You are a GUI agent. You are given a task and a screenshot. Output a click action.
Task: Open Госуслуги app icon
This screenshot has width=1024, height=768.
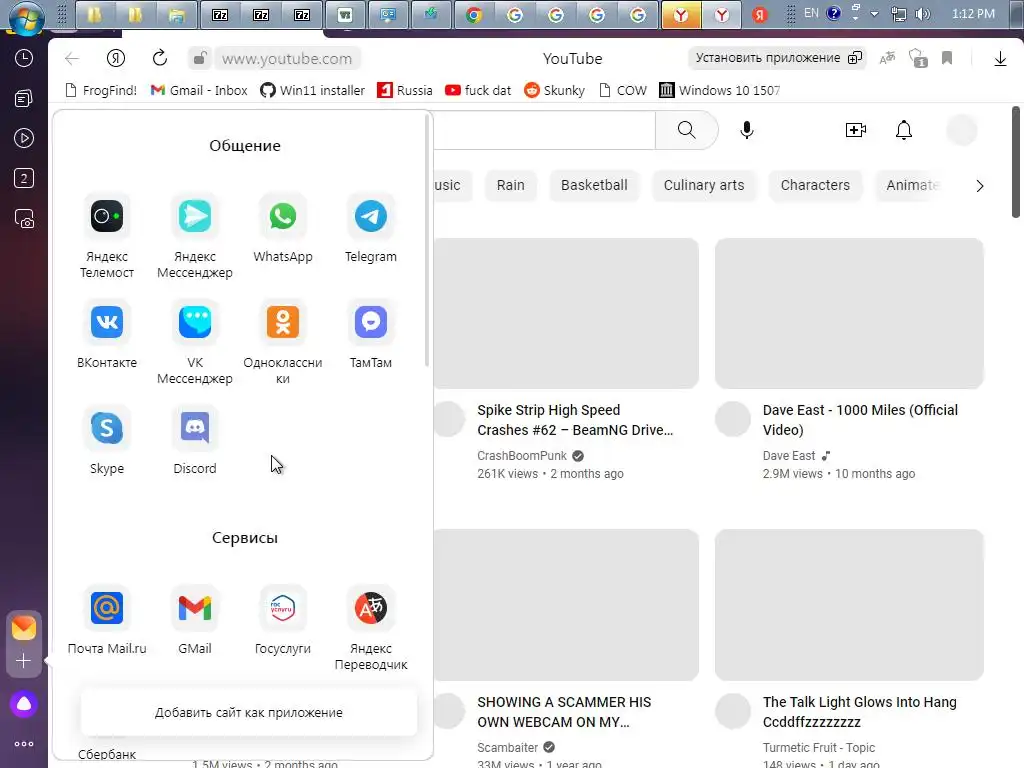point(283,608)
